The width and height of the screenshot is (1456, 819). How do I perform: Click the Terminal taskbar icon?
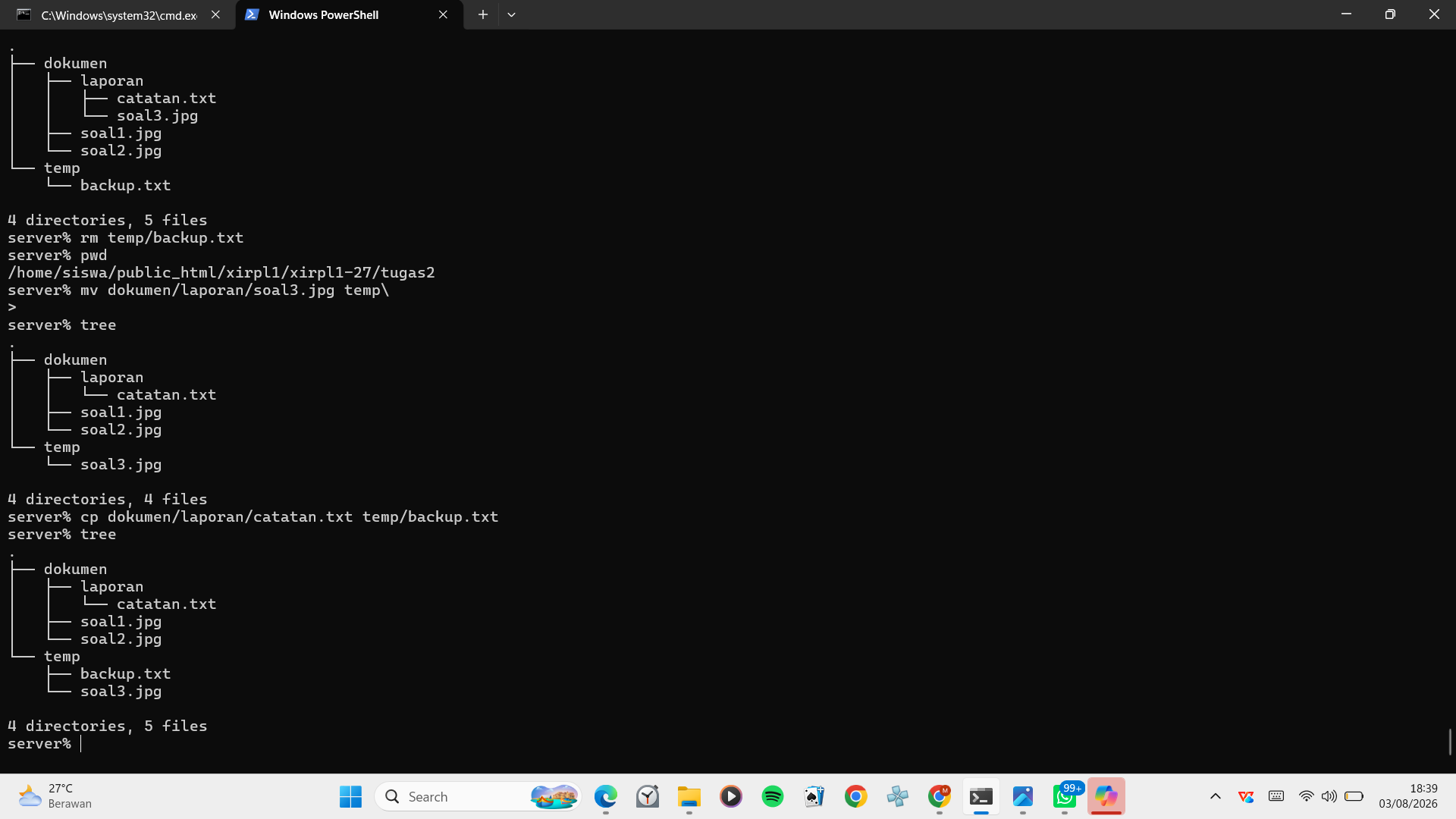tap(981, 796)
